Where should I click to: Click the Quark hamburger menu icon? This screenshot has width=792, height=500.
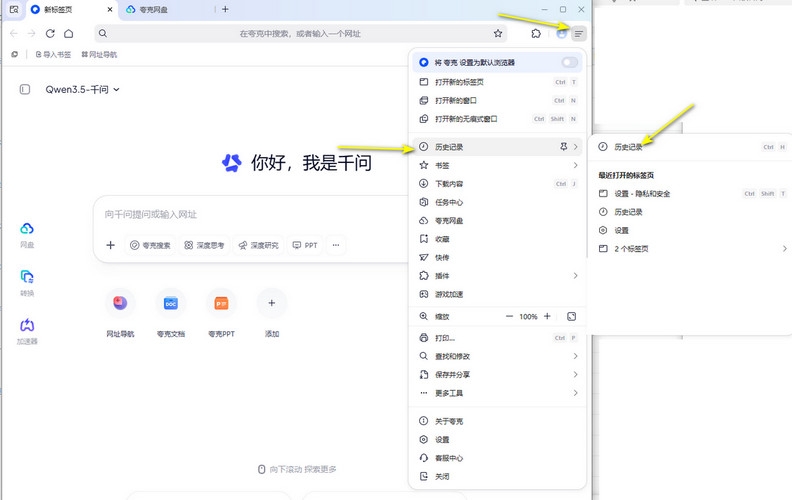tap(578, 34)
